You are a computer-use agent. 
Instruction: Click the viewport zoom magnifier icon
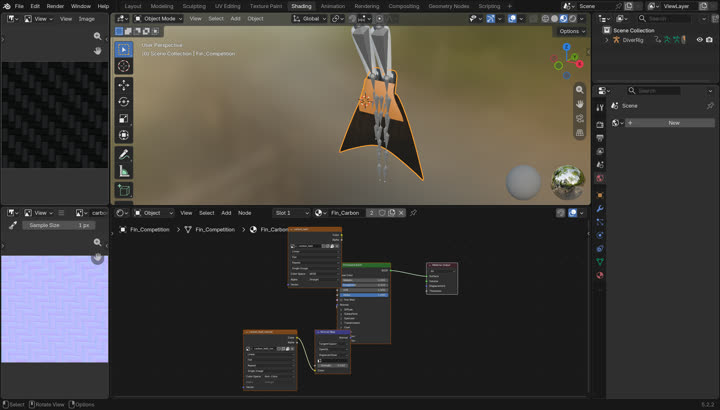click(580, 90)
